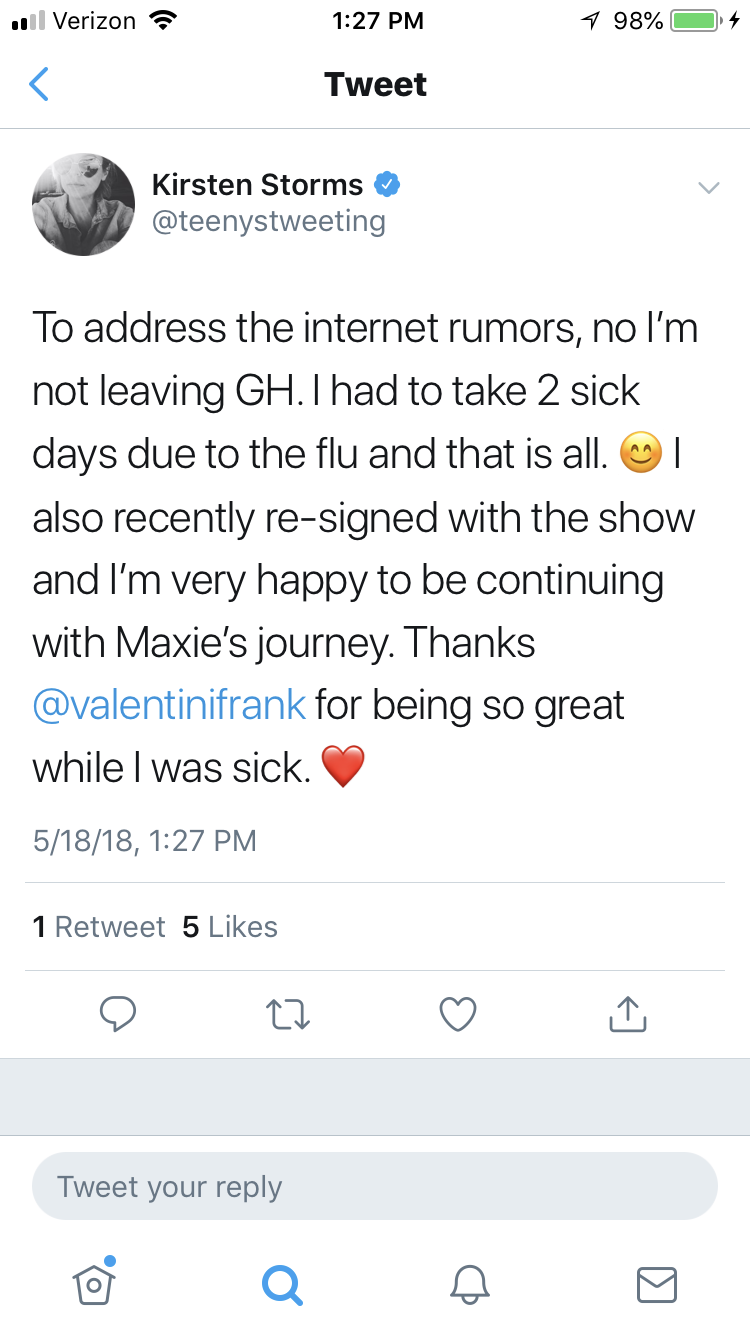View the 1 Retweet list
Screen dimensions: 750x1334
[x=99, y=927]
